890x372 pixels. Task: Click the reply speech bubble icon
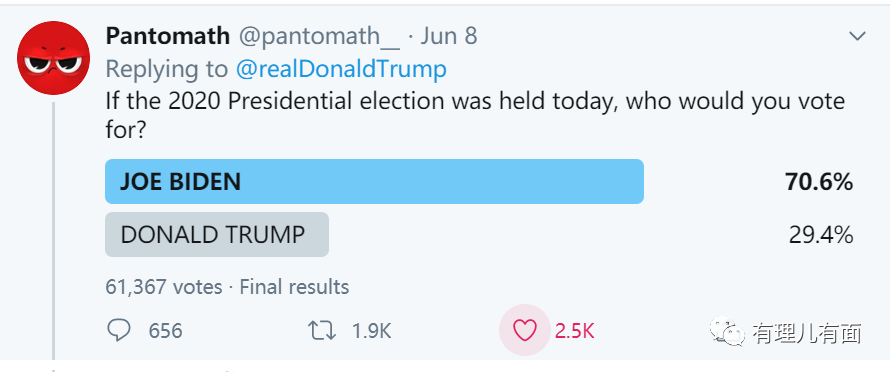tap(119, 331)
